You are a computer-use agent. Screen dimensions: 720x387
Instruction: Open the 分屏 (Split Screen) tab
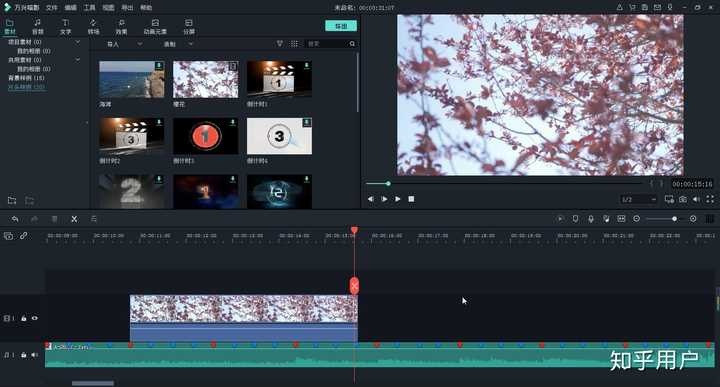(189, 27)
